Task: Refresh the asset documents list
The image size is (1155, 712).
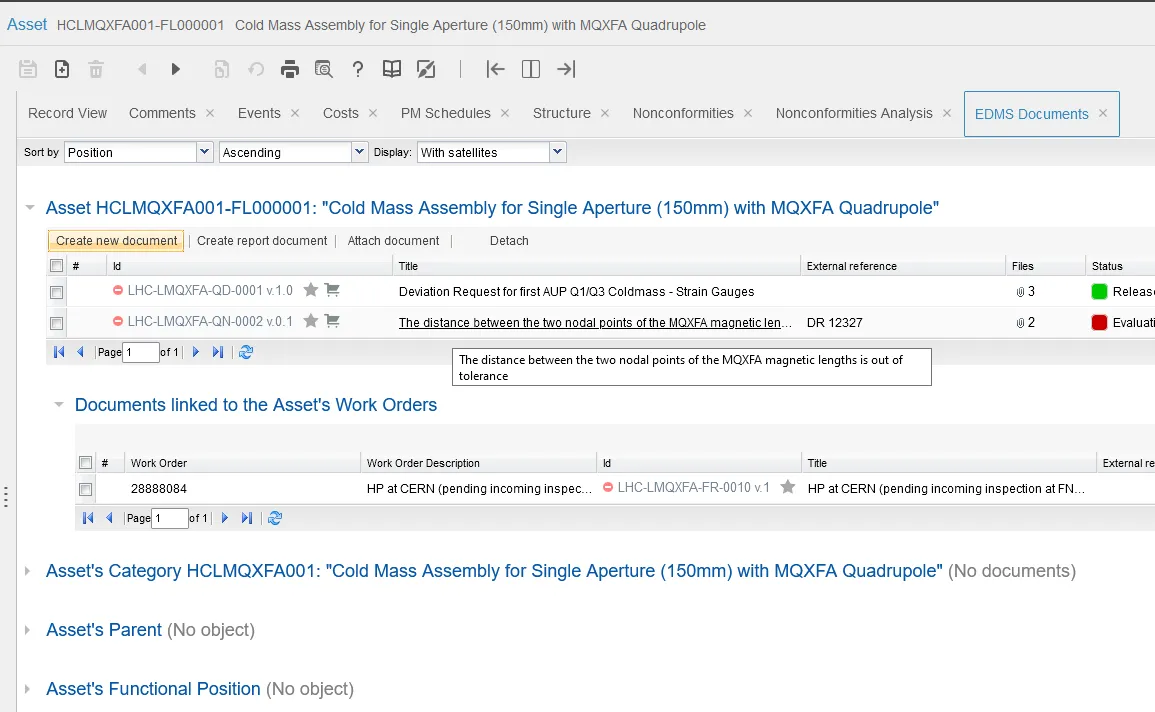Action: [x=246, y=352]
